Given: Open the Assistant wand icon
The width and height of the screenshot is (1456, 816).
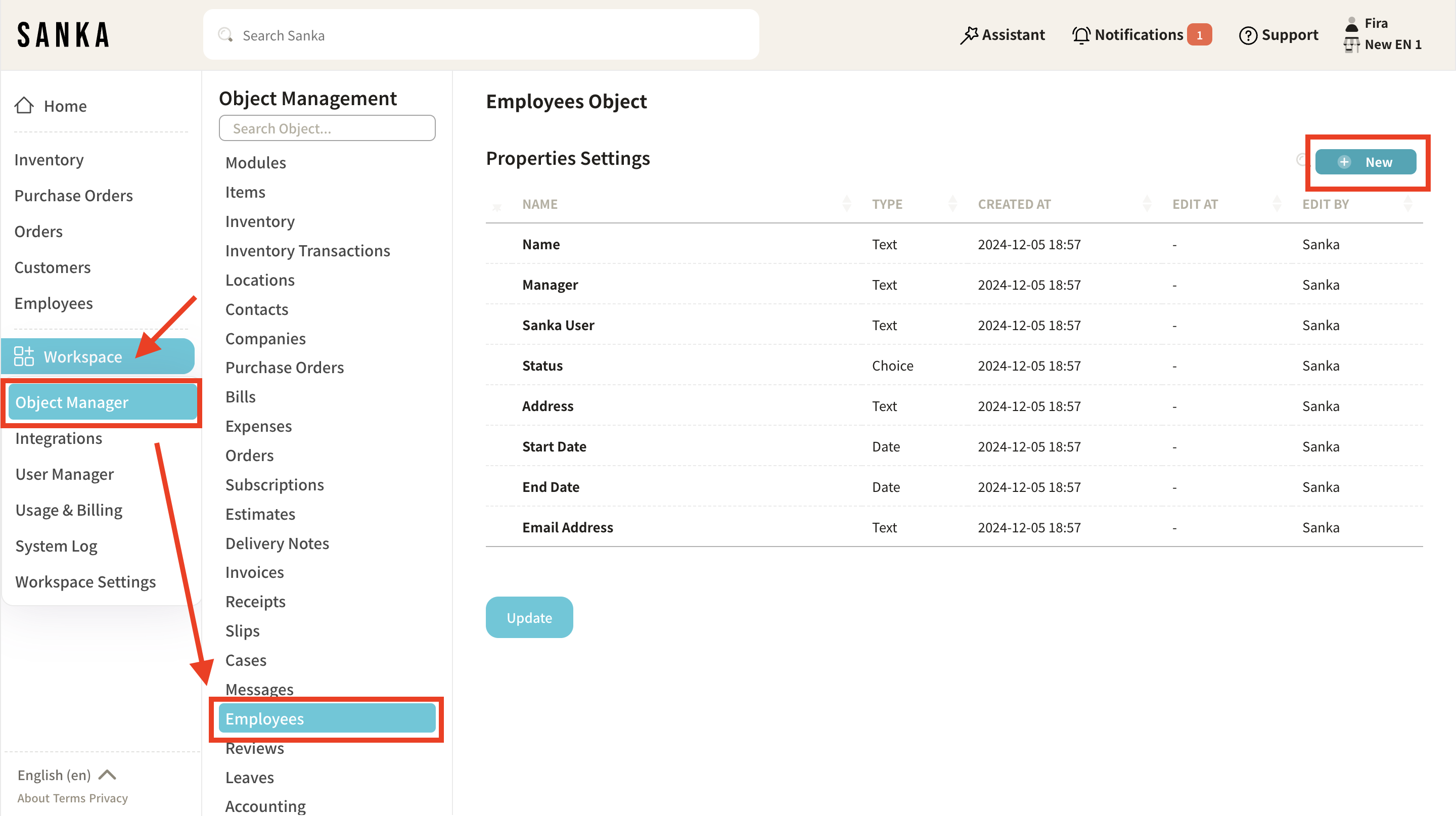Looking at the screenshot, I should pyautogui.click(x=969, y=35).
